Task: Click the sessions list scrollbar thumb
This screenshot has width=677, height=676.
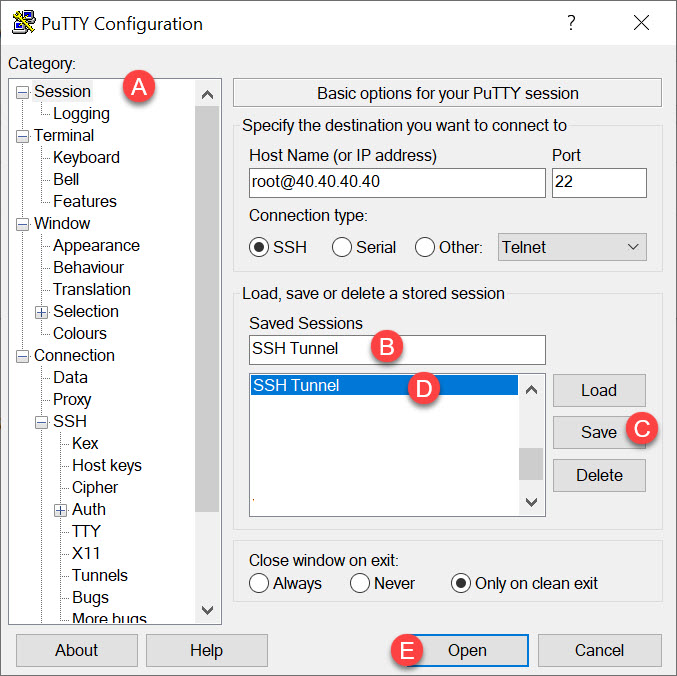Action: point(531,464)
